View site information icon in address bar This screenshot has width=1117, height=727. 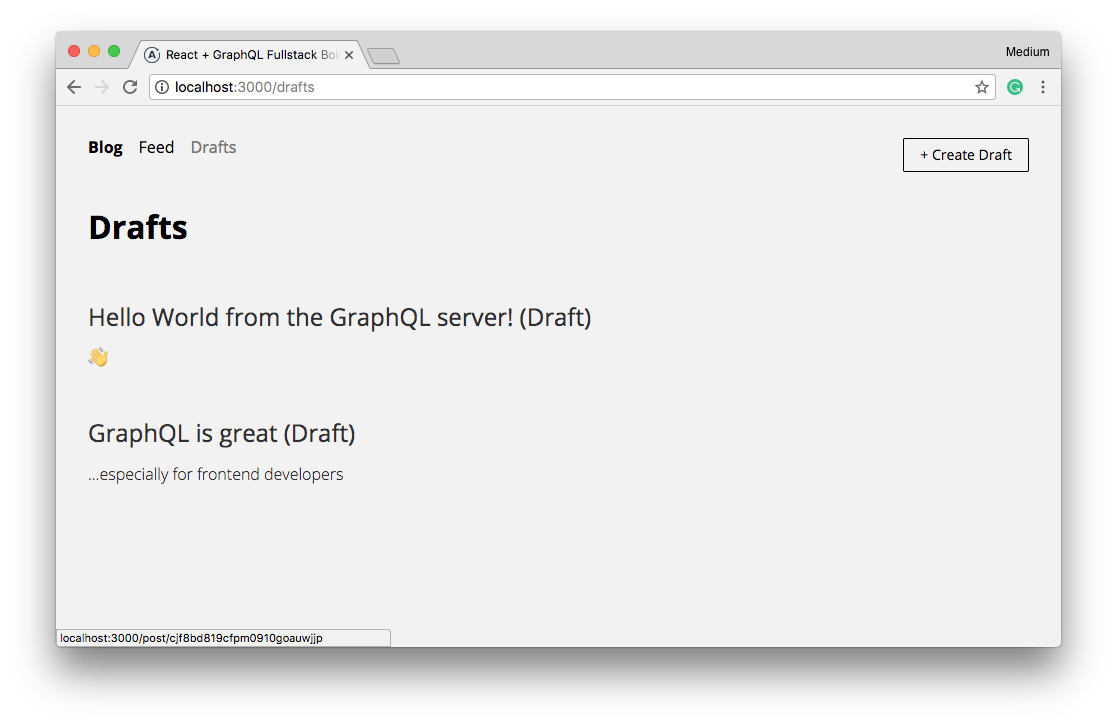162,87
